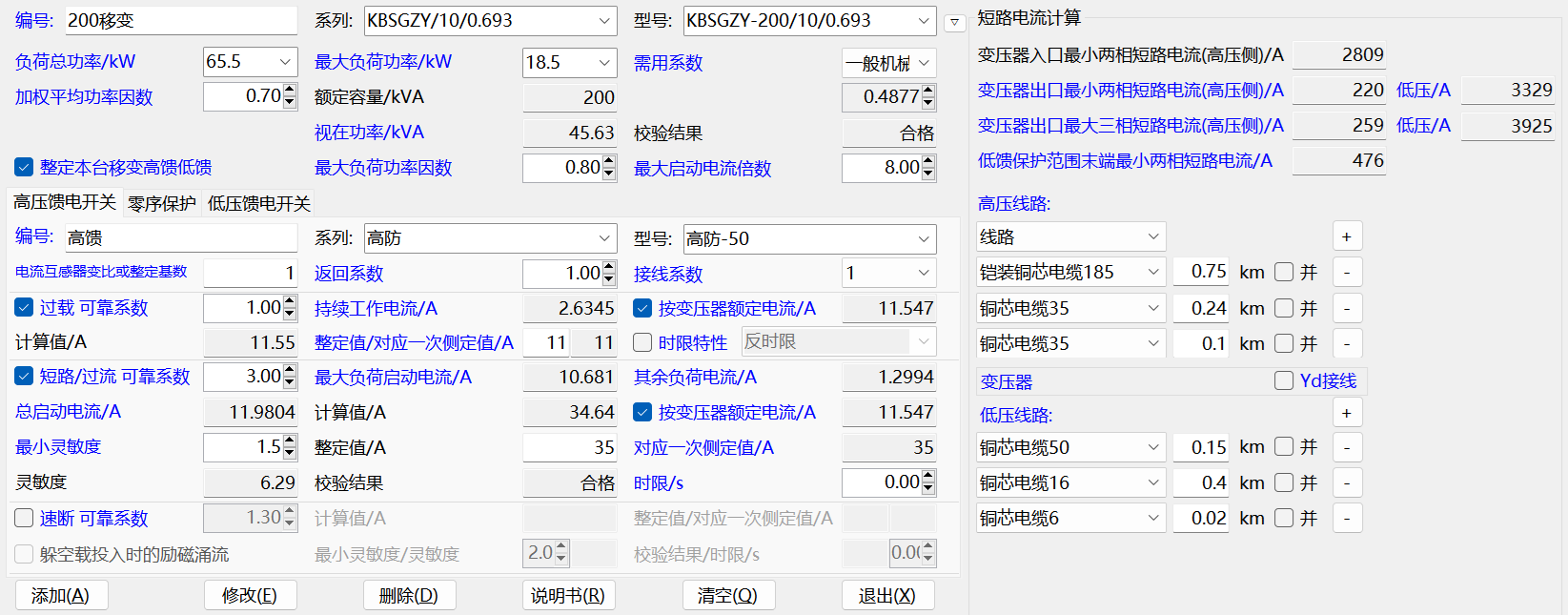Add a new 高压线路 row with the plus button
This screenshot has height=615, width=1568.
pyautogui.click(x=1347, y=236)
